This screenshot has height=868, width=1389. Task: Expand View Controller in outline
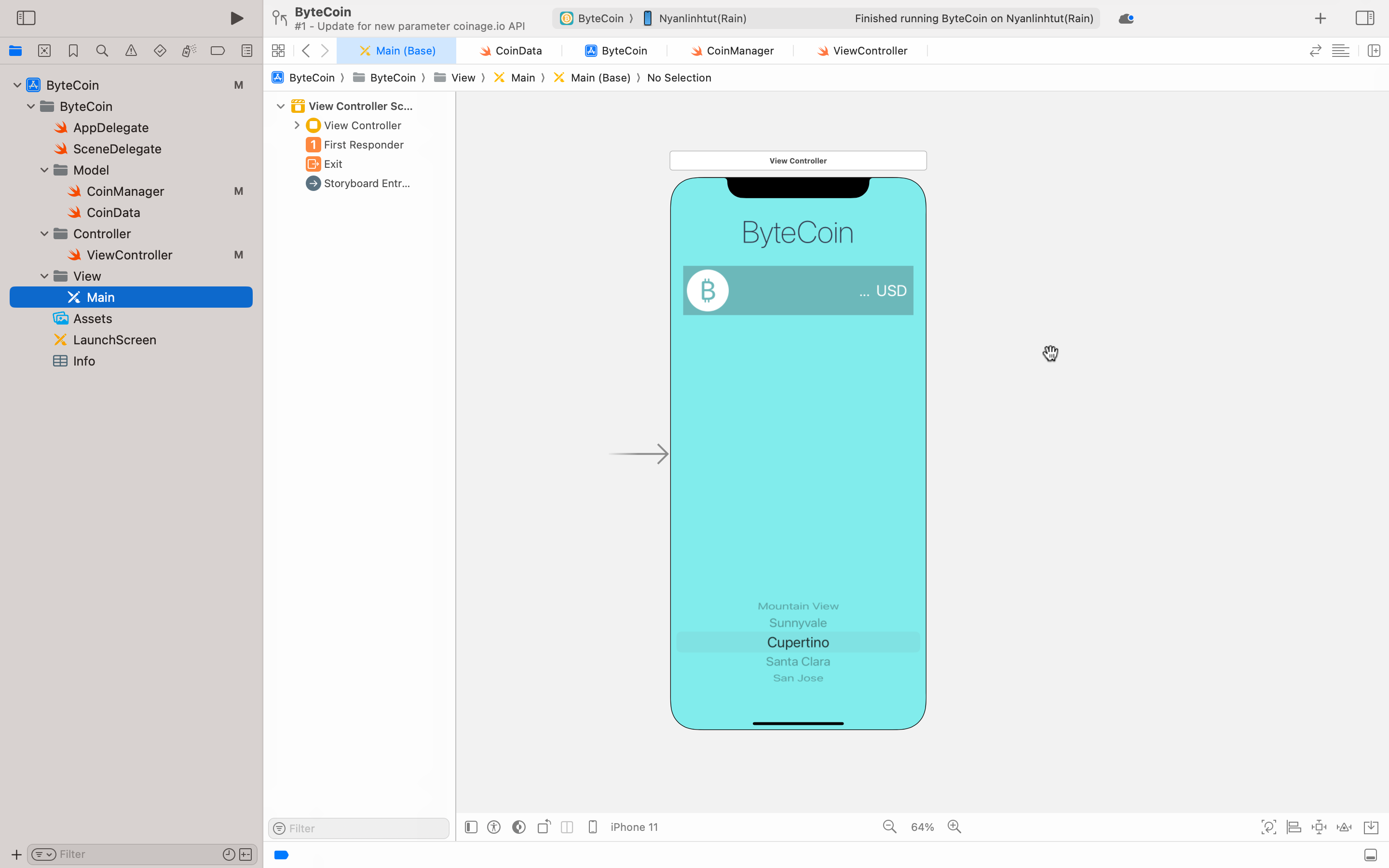coord(297,125)
